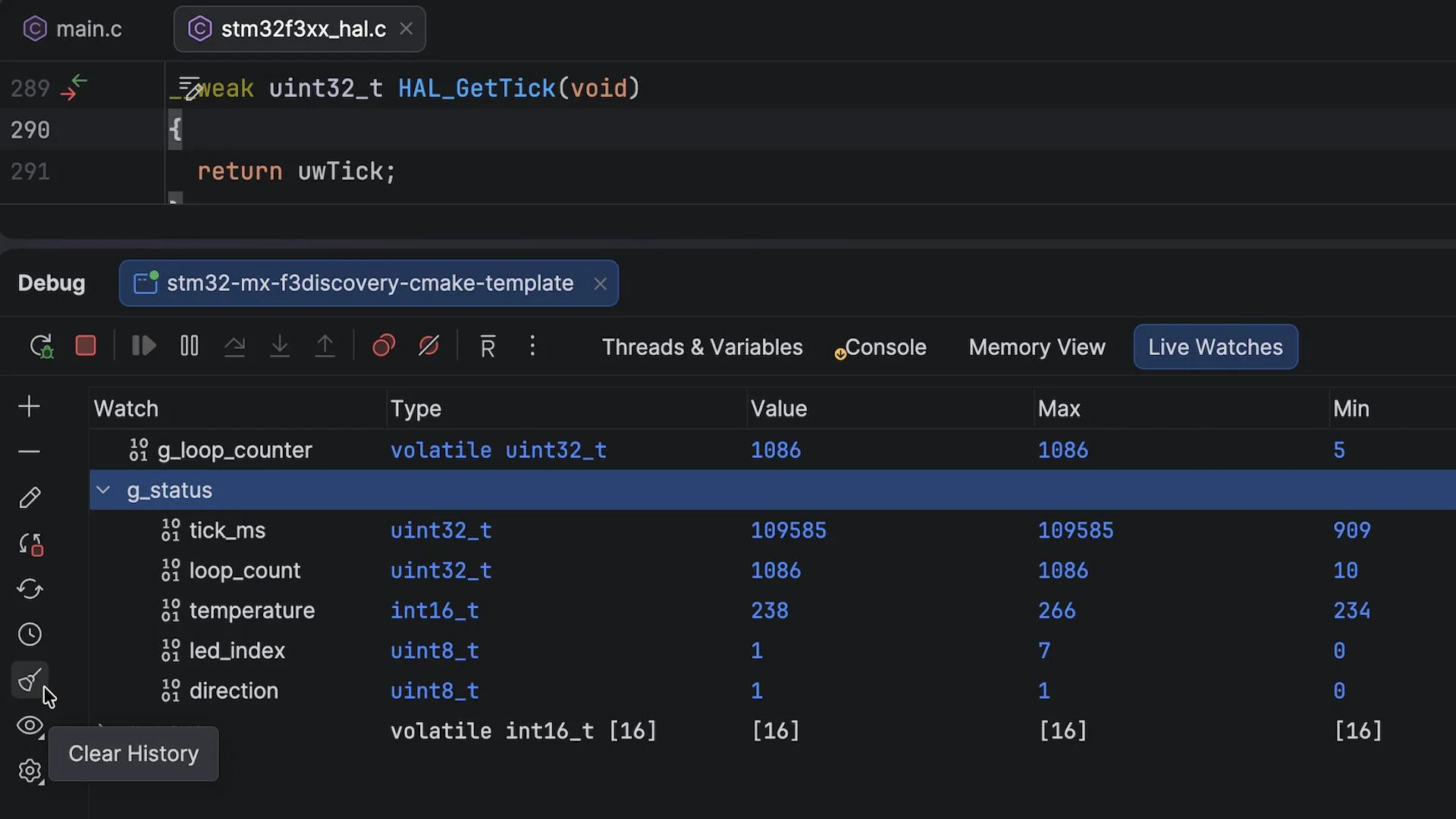Select the led_index watch row
Image resolution: width=1456 pixels, height=819 pixels.
point(773,651)
